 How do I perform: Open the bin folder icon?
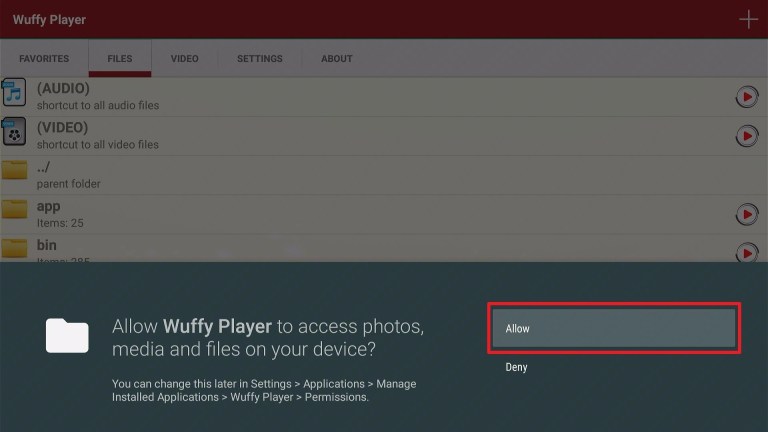tap(14, 248)
